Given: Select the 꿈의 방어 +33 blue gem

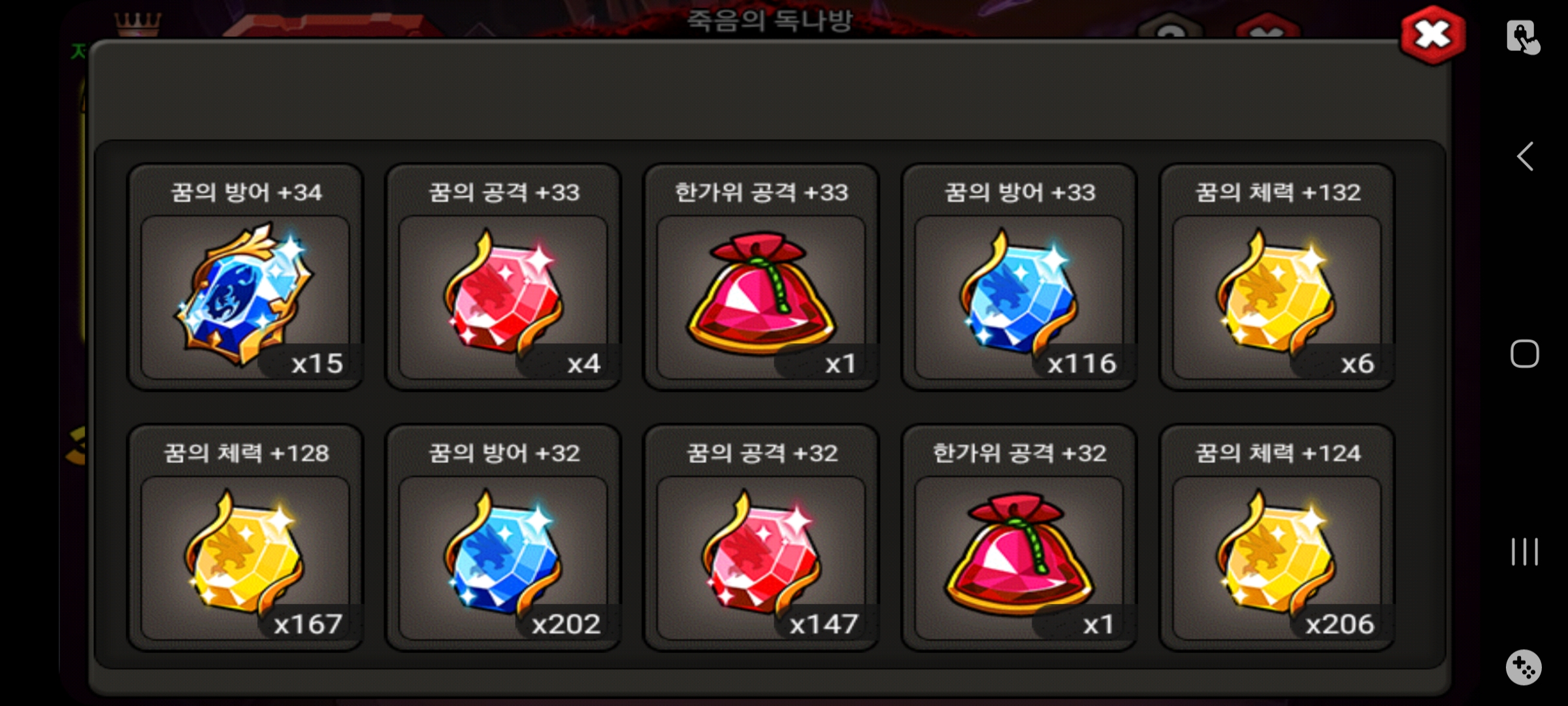Looking at the screenshot, I should pos(1018,291).
